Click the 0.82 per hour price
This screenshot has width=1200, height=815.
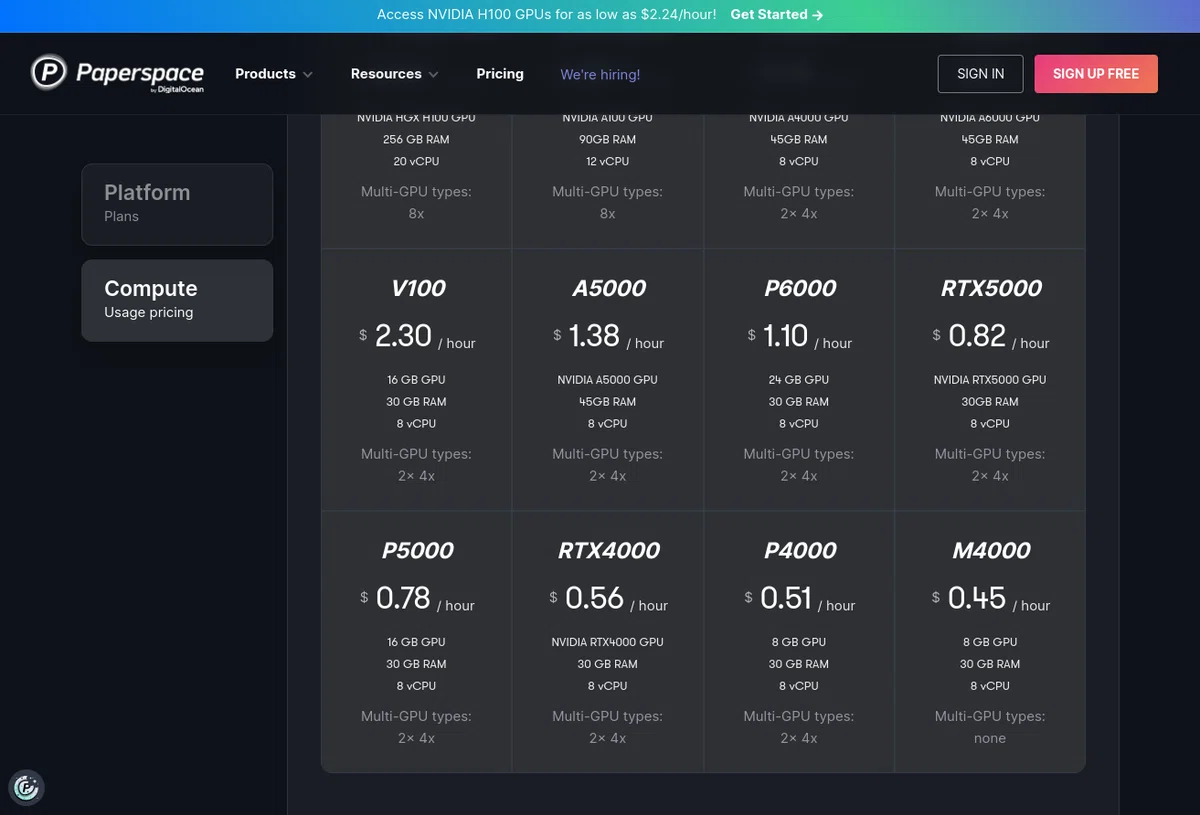(x=990, y=336)
